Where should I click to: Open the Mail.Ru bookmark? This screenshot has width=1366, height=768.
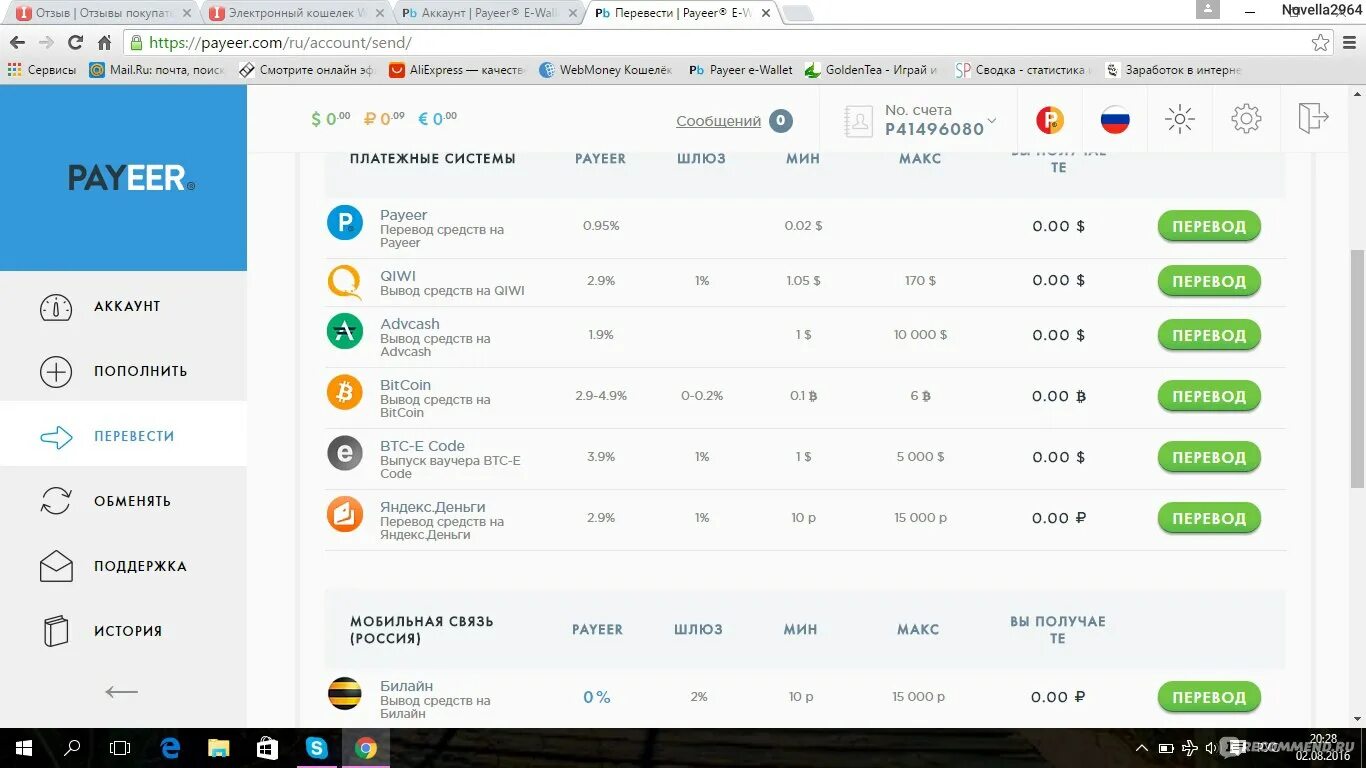coord(157,70)
